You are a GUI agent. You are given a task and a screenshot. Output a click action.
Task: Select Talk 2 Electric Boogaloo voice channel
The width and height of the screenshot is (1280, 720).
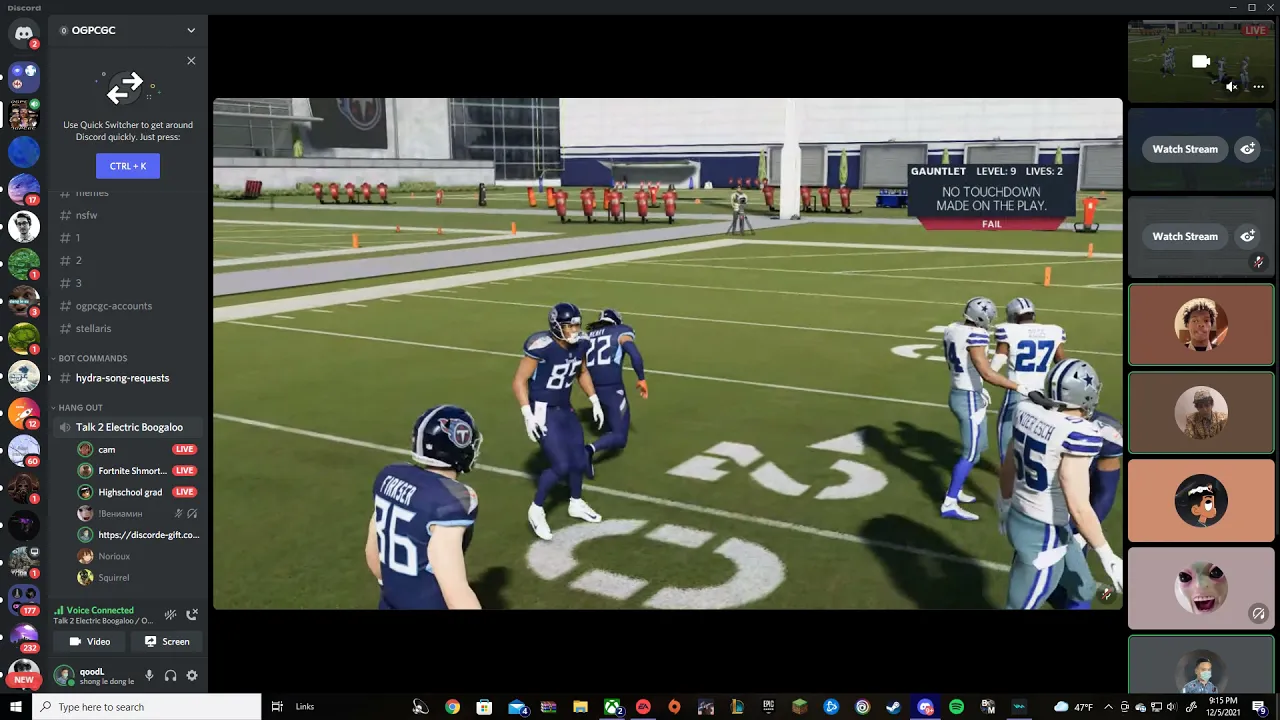pos(128,427)
